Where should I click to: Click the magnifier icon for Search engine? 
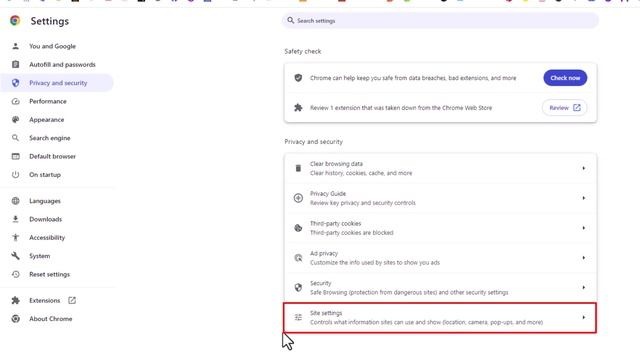point(16,138)
